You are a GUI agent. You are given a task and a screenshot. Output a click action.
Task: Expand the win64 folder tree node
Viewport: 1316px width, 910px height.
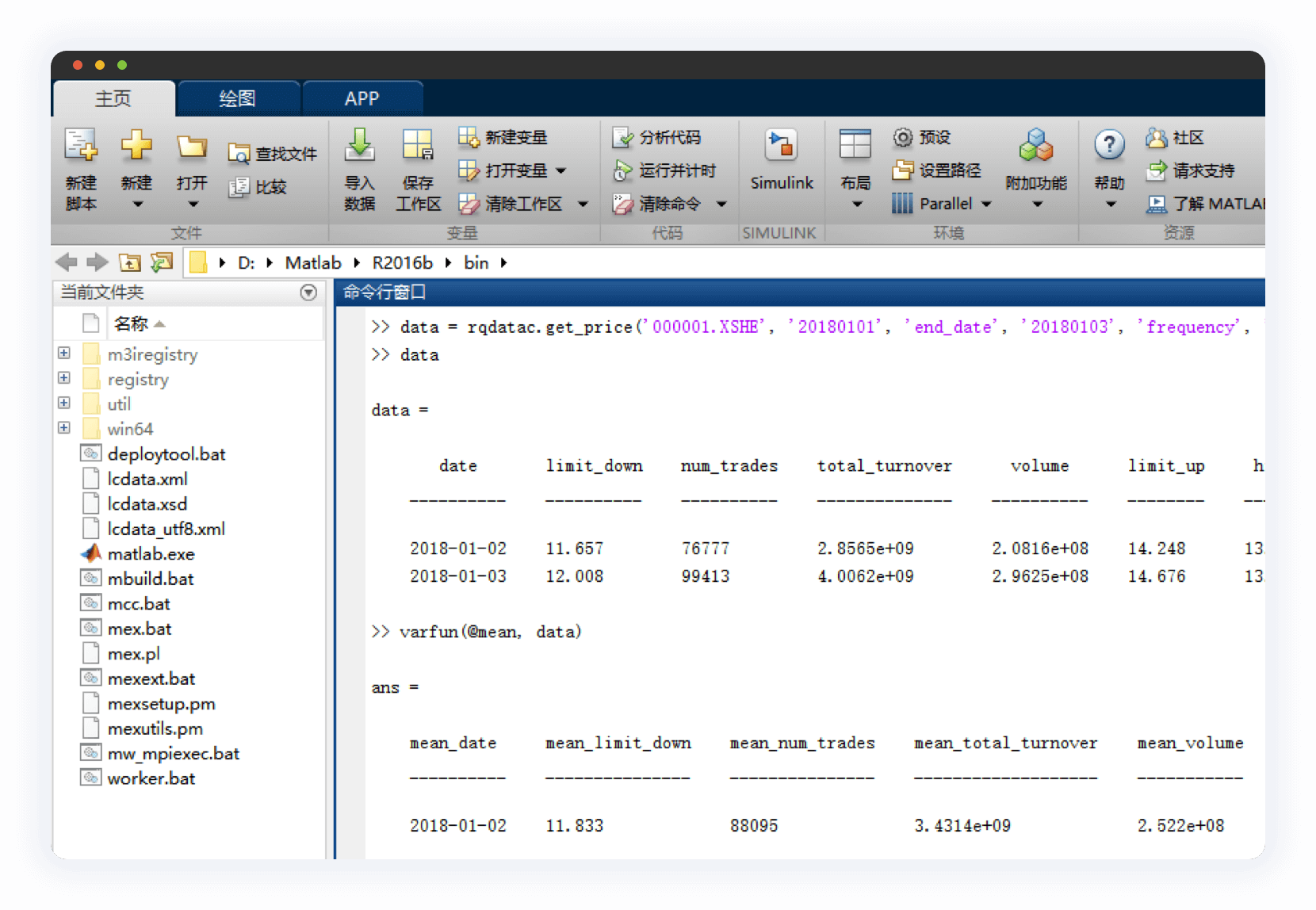[x=64, y=428]
